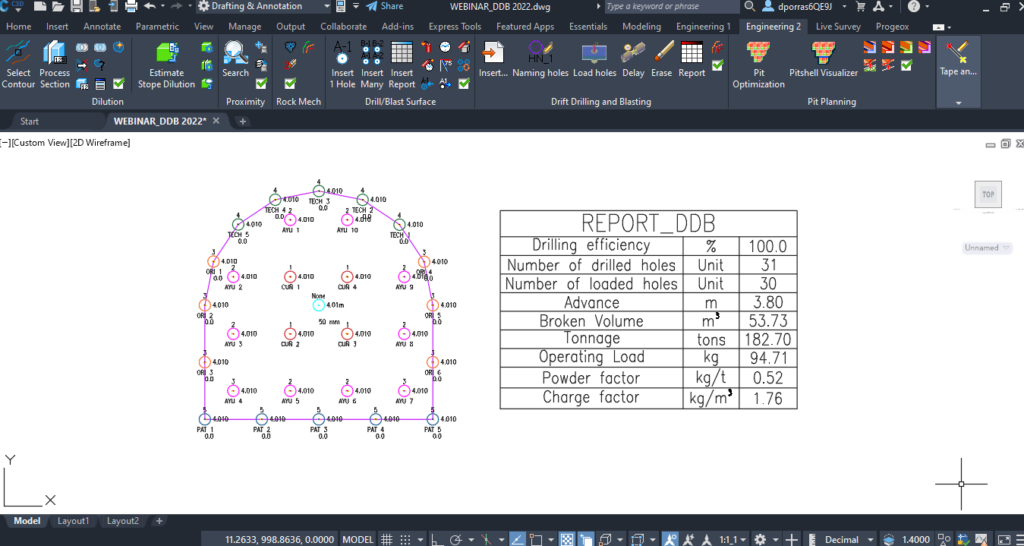1024x546 pixels.
Task: Toggle the Drift Drilling and Blasting checkmark
Action: pyautogui.click(x=717, y=65)
